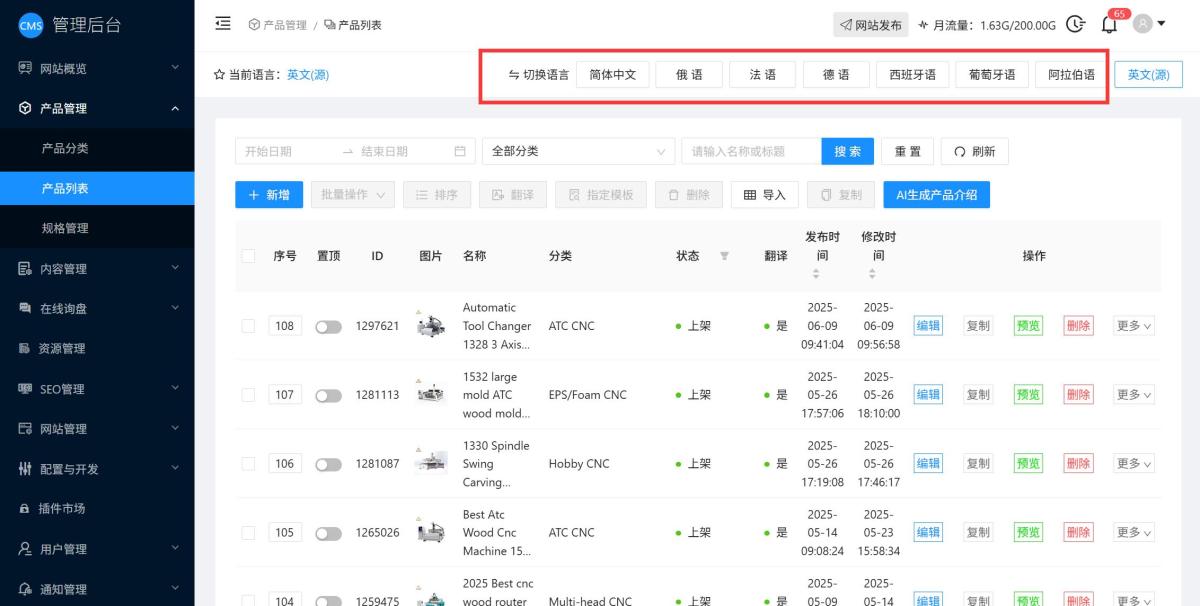Expand 更多 dropdown for product 1297621

[1134, 326]
